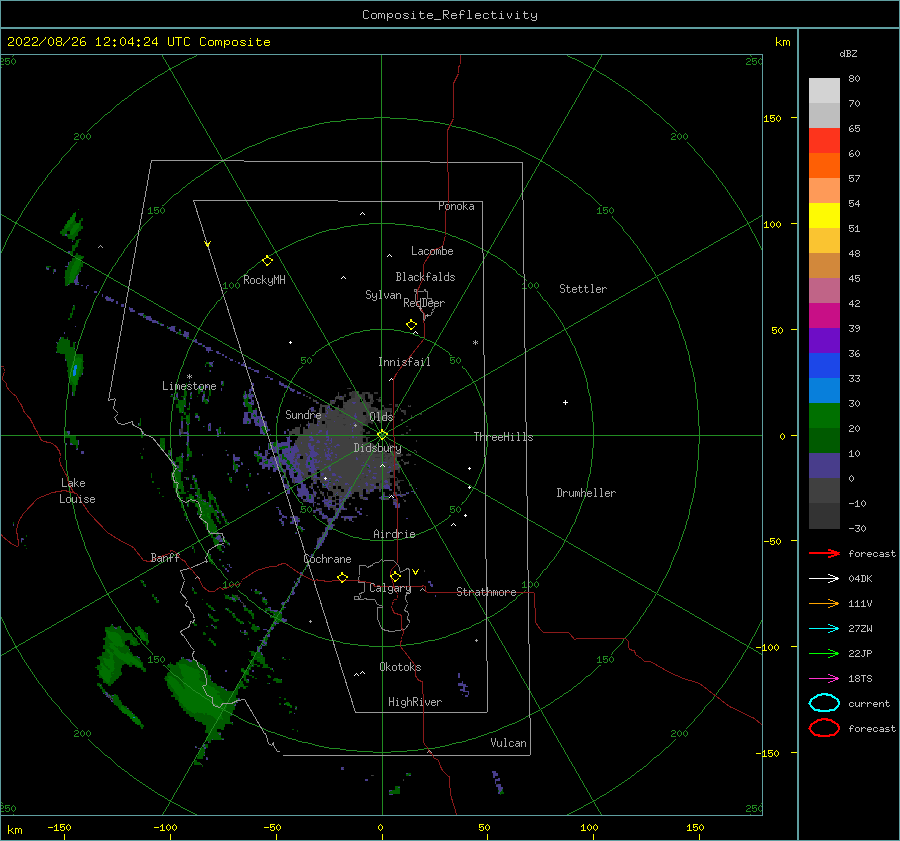Click the Innisfail label
Image resolution: width=900 pixels, height=841 pixels.
[404, 362]
